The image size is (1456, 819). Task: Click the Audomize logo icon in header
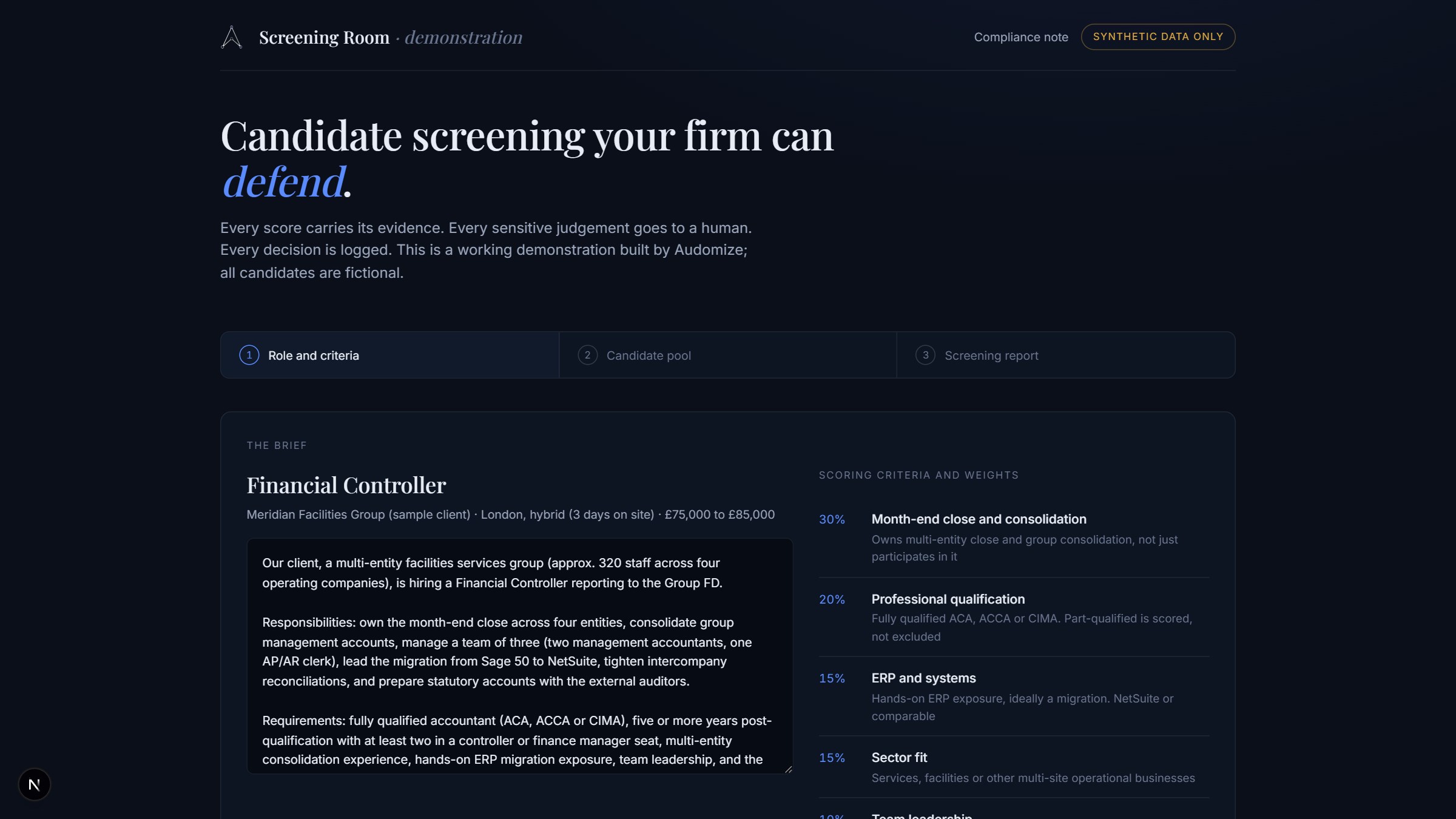(x=231, y=37)
